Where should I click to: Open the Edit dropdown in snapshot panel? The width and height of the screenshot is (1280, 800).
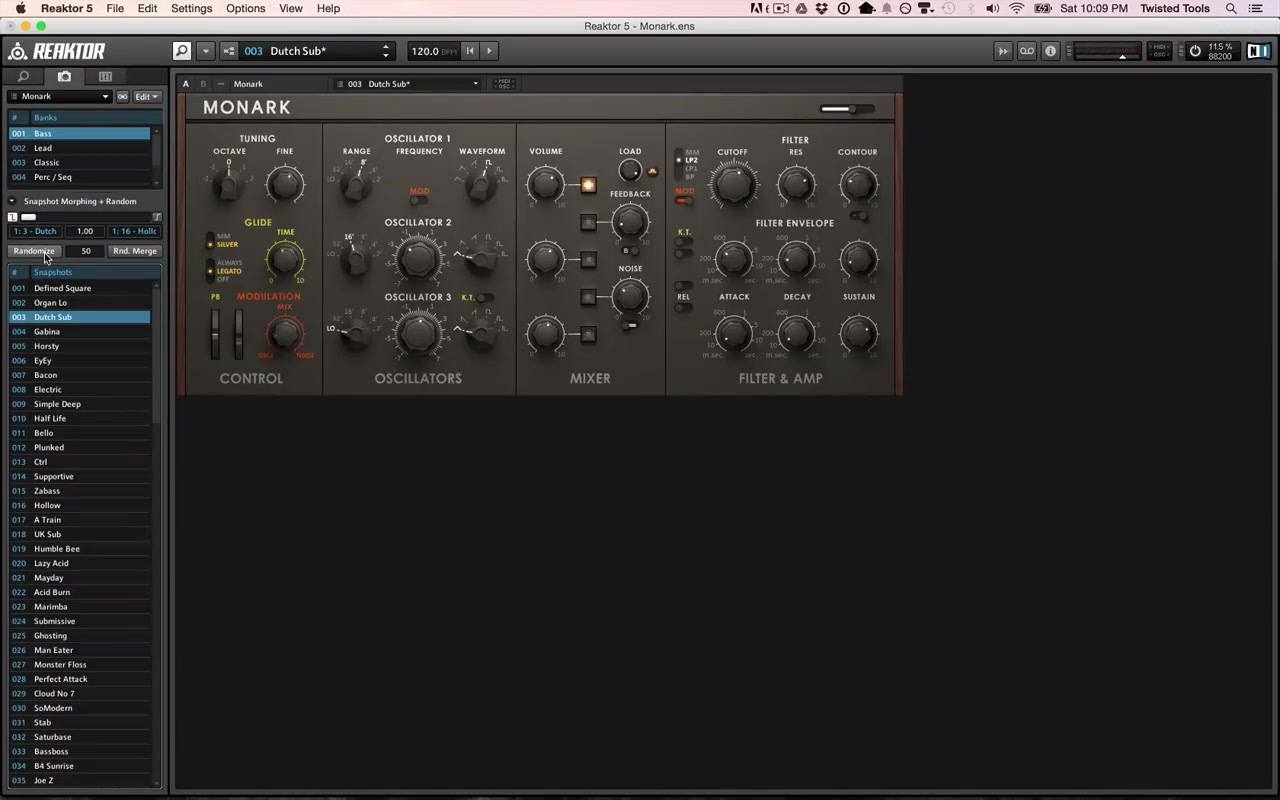[147, 97]
